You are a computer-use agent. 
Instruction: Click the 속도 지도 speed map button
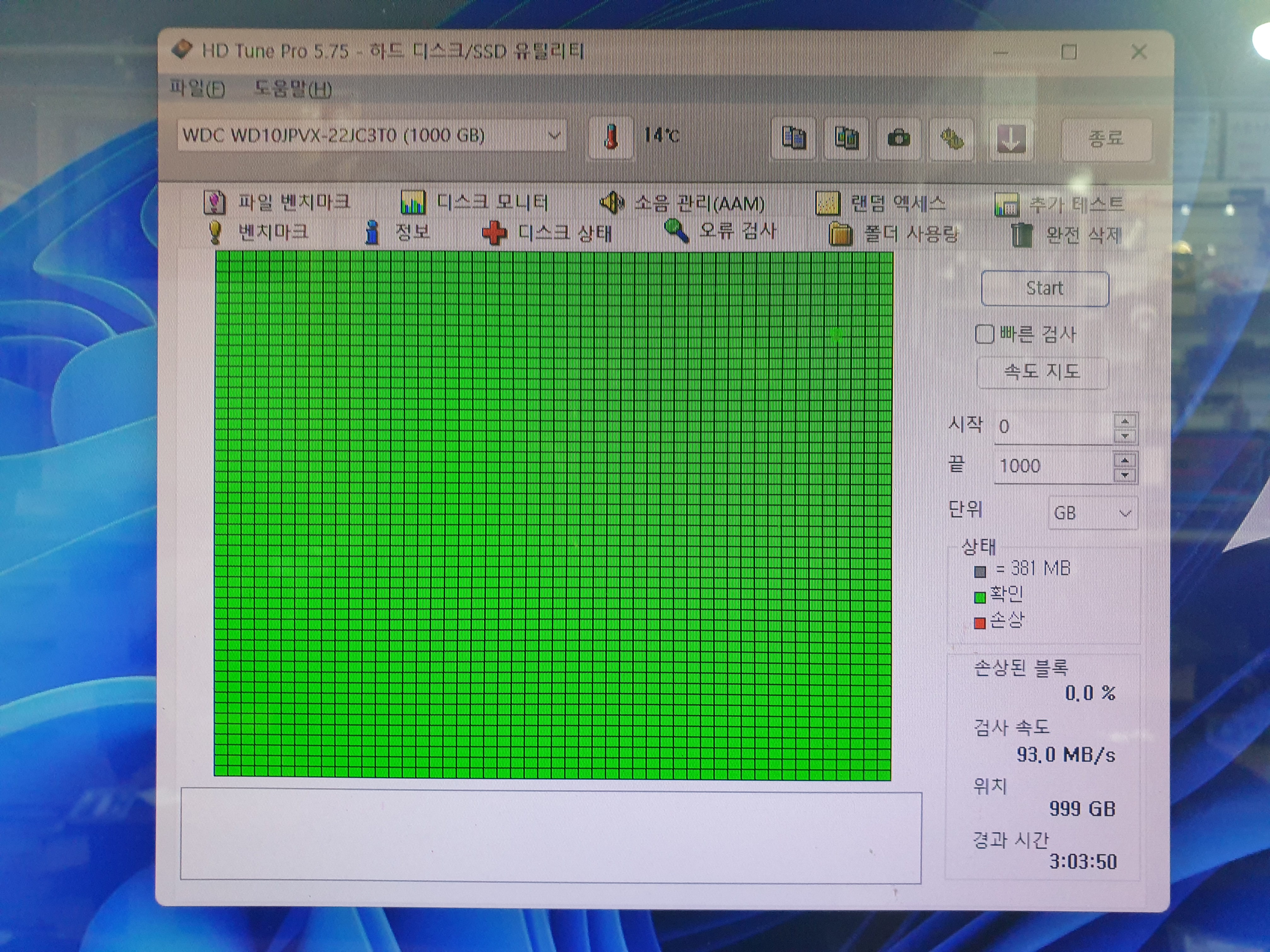click(x=1043, y=372)
